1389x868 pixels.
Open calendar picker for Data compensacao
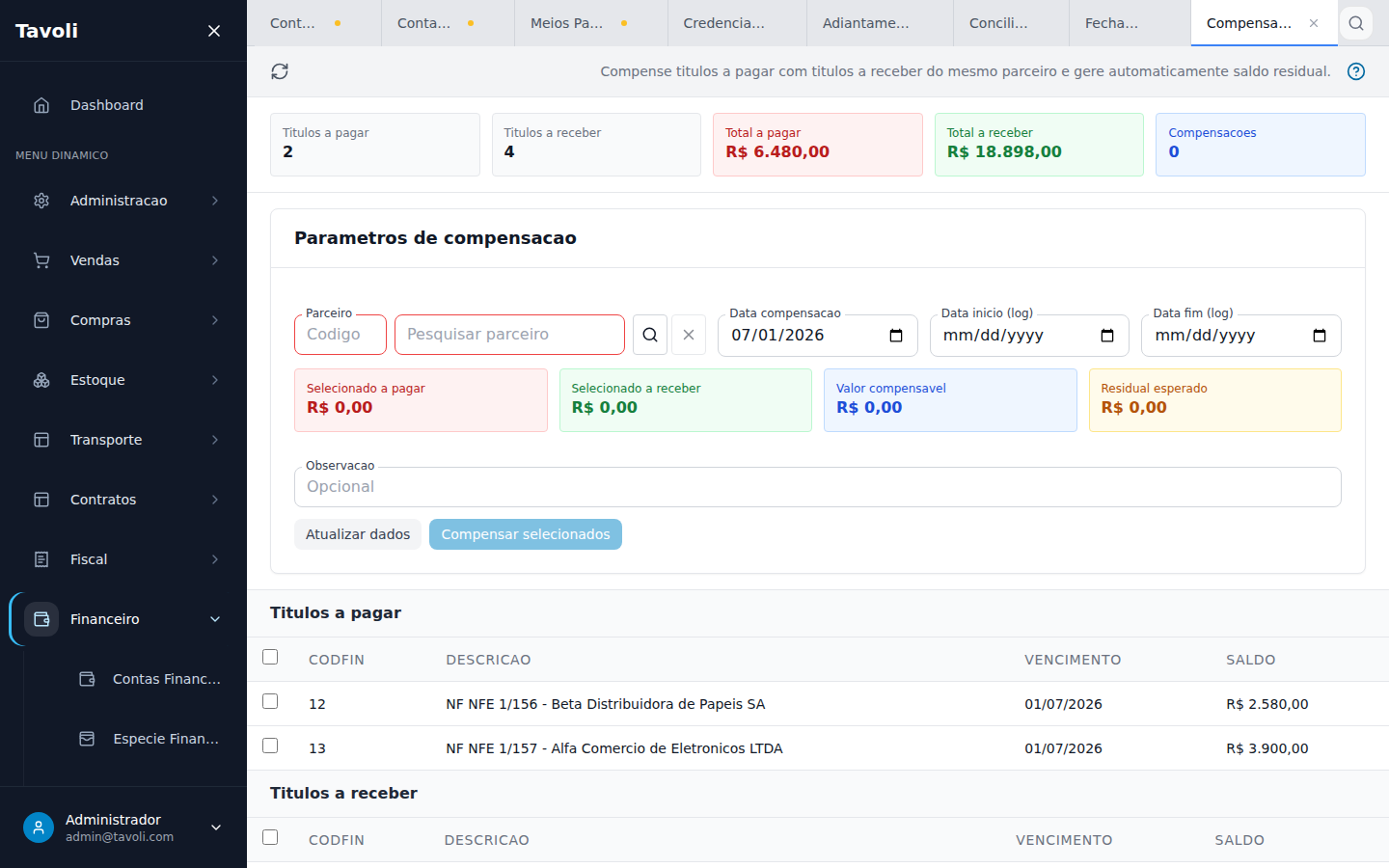[896, 336]
